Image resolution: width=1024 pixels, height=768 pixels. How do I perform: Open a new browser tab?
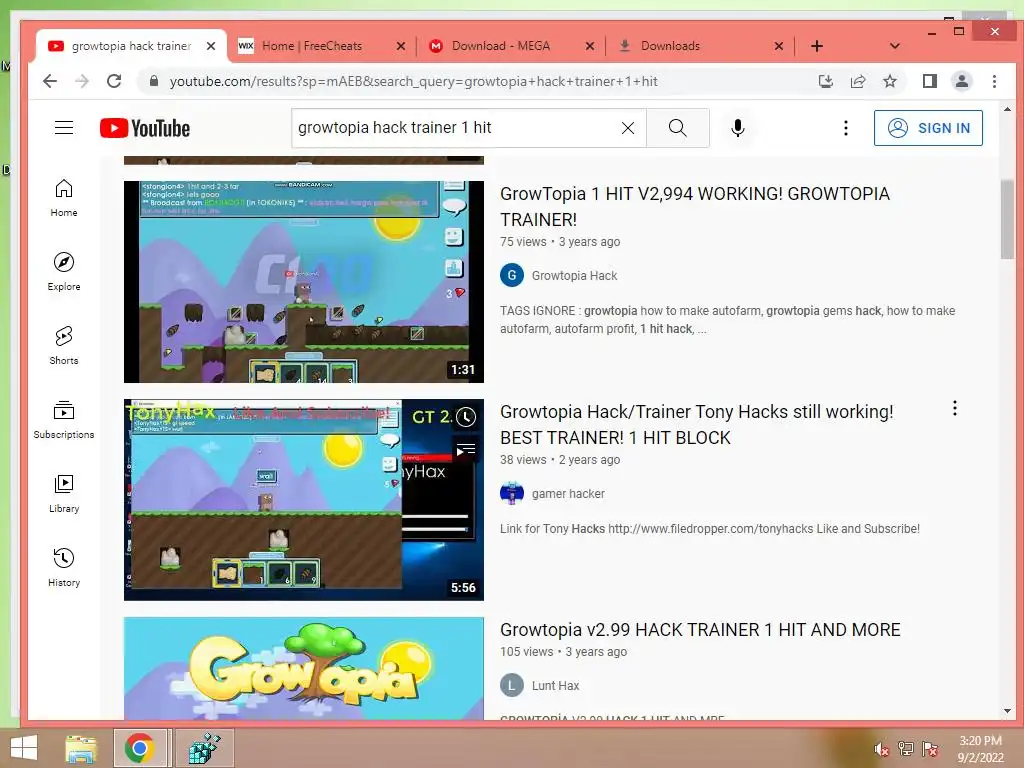coord(817,46)
